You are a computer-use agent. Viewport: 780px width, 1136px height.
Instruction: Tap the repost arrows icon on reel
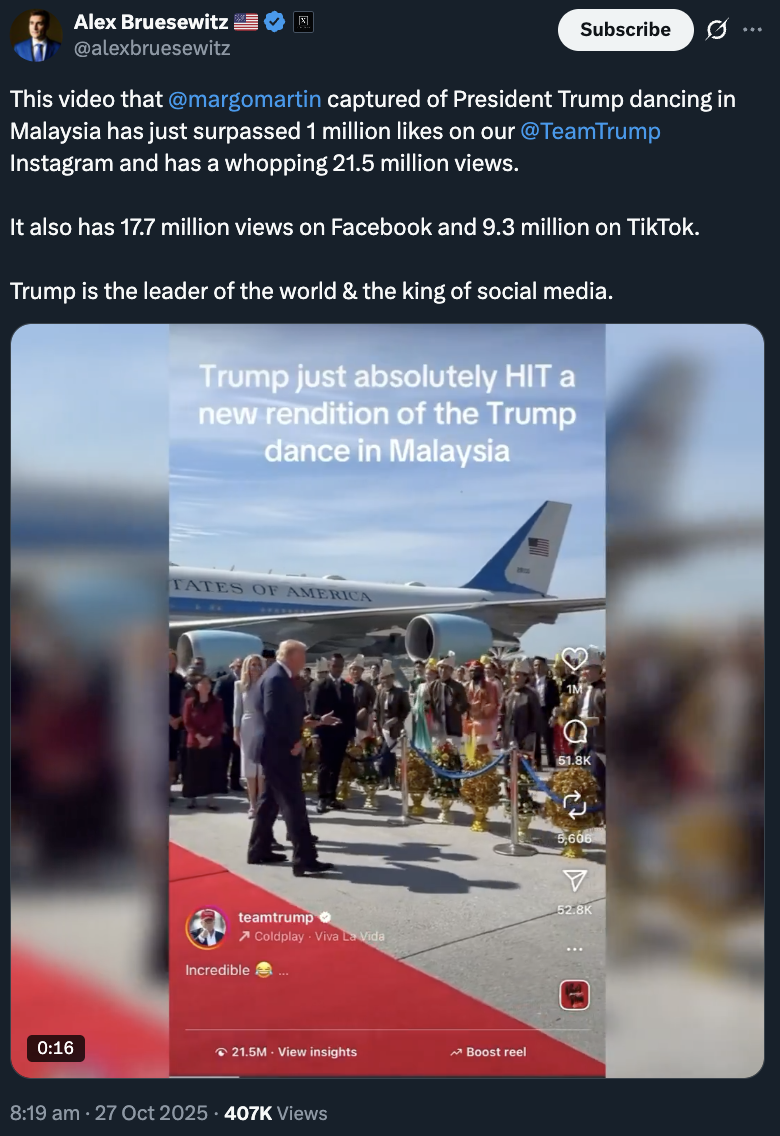point(574,804)
